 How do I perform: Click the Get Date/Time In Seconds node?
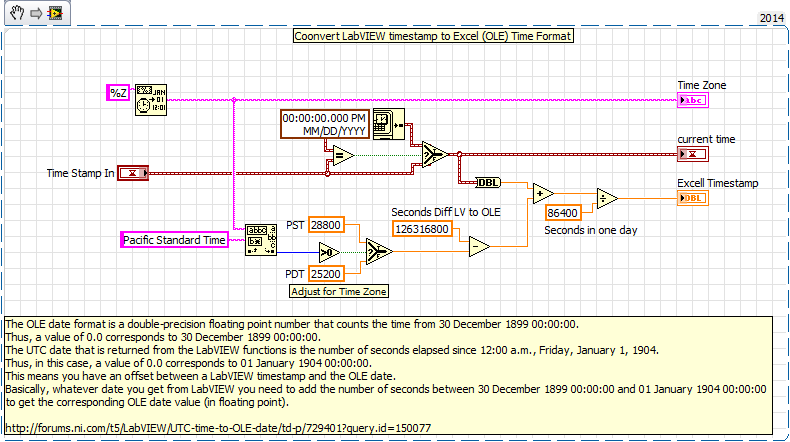(388, 124)
